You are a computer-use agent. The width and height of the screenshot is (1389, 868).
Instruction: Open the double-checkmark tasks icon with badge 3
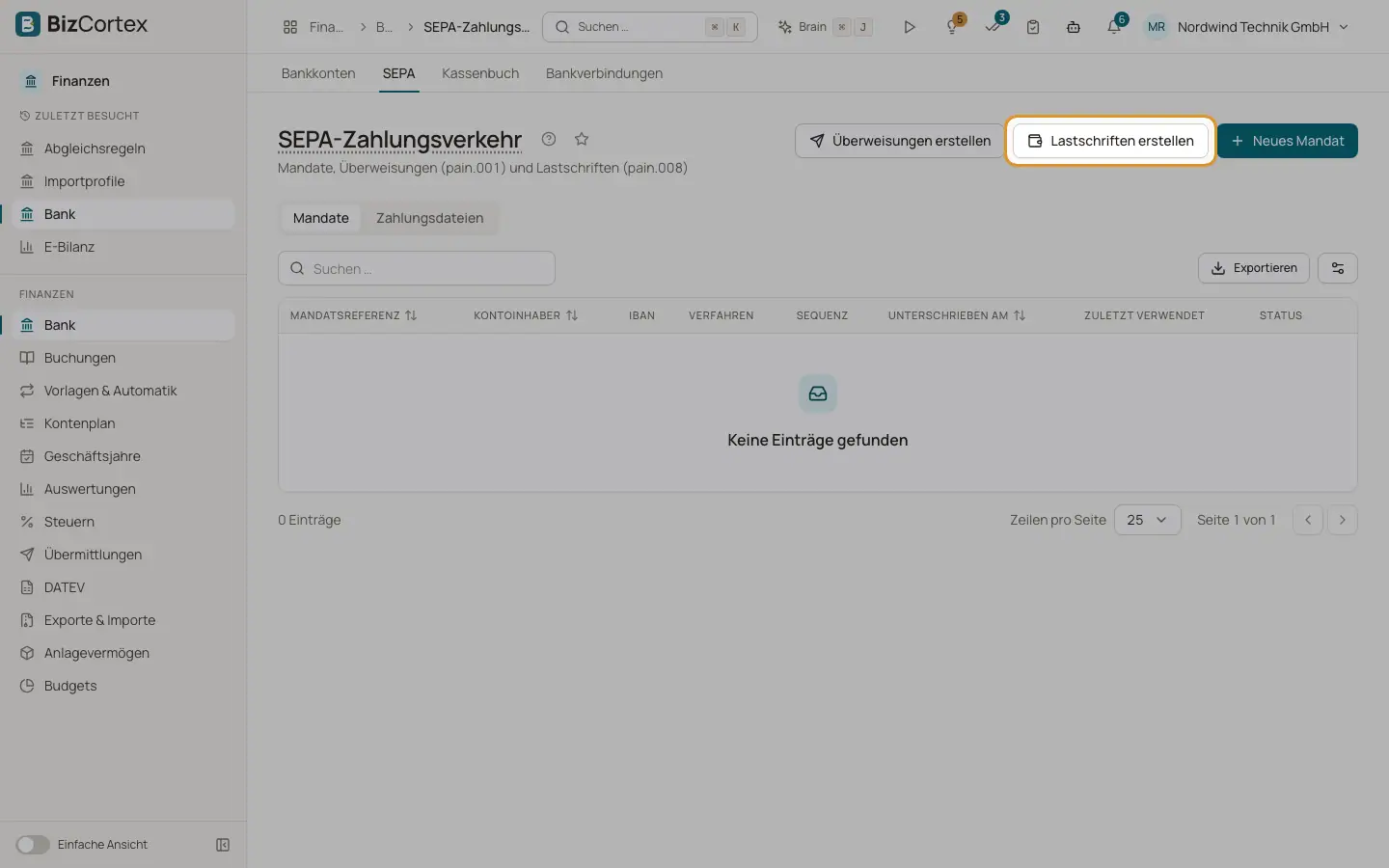pyautogui.click(x=994, y=26)
